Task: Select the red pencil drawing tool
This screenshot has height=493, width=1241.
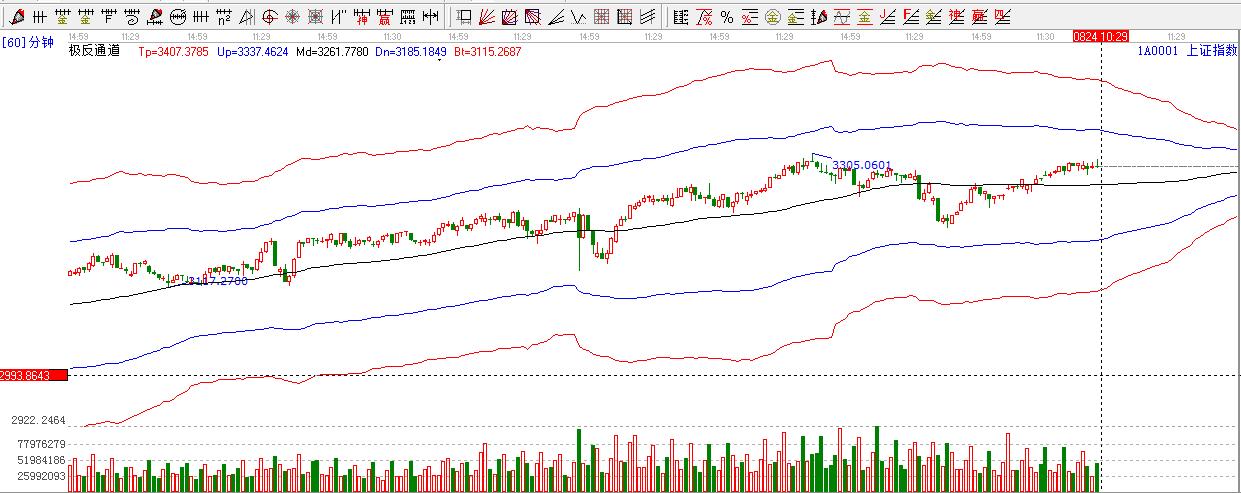Action: pos(16,17)
